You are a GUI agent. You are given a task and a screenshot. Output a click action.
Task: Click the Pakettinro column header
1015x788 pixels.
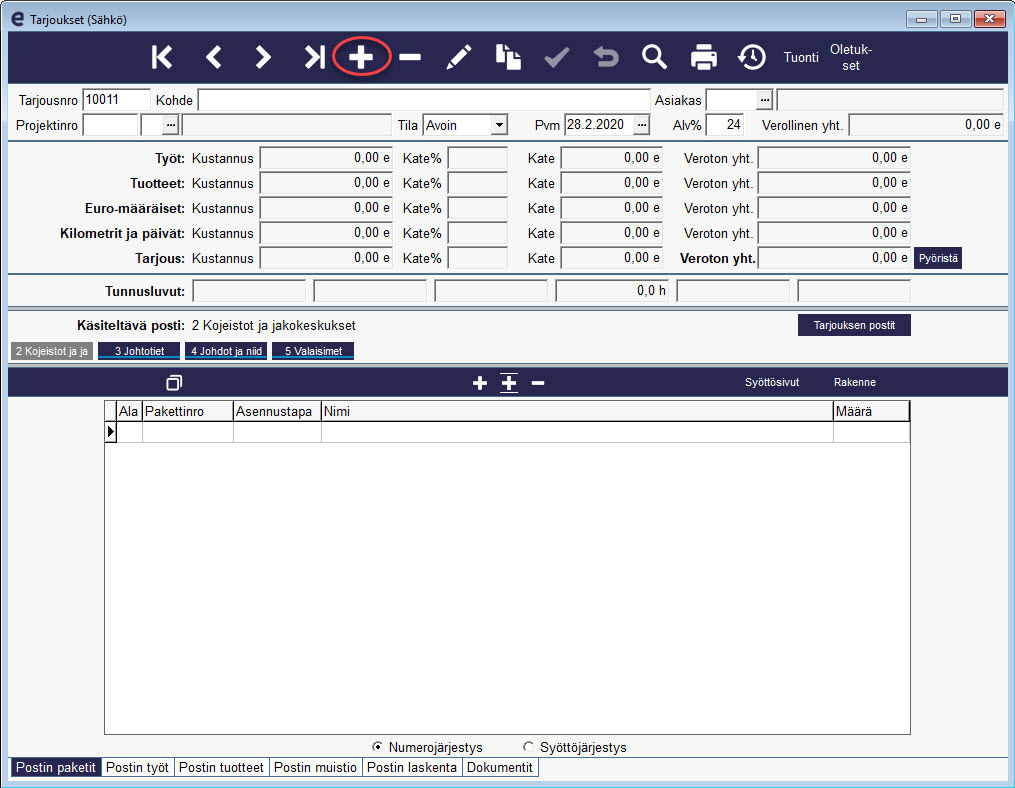[x=188, y=411]
